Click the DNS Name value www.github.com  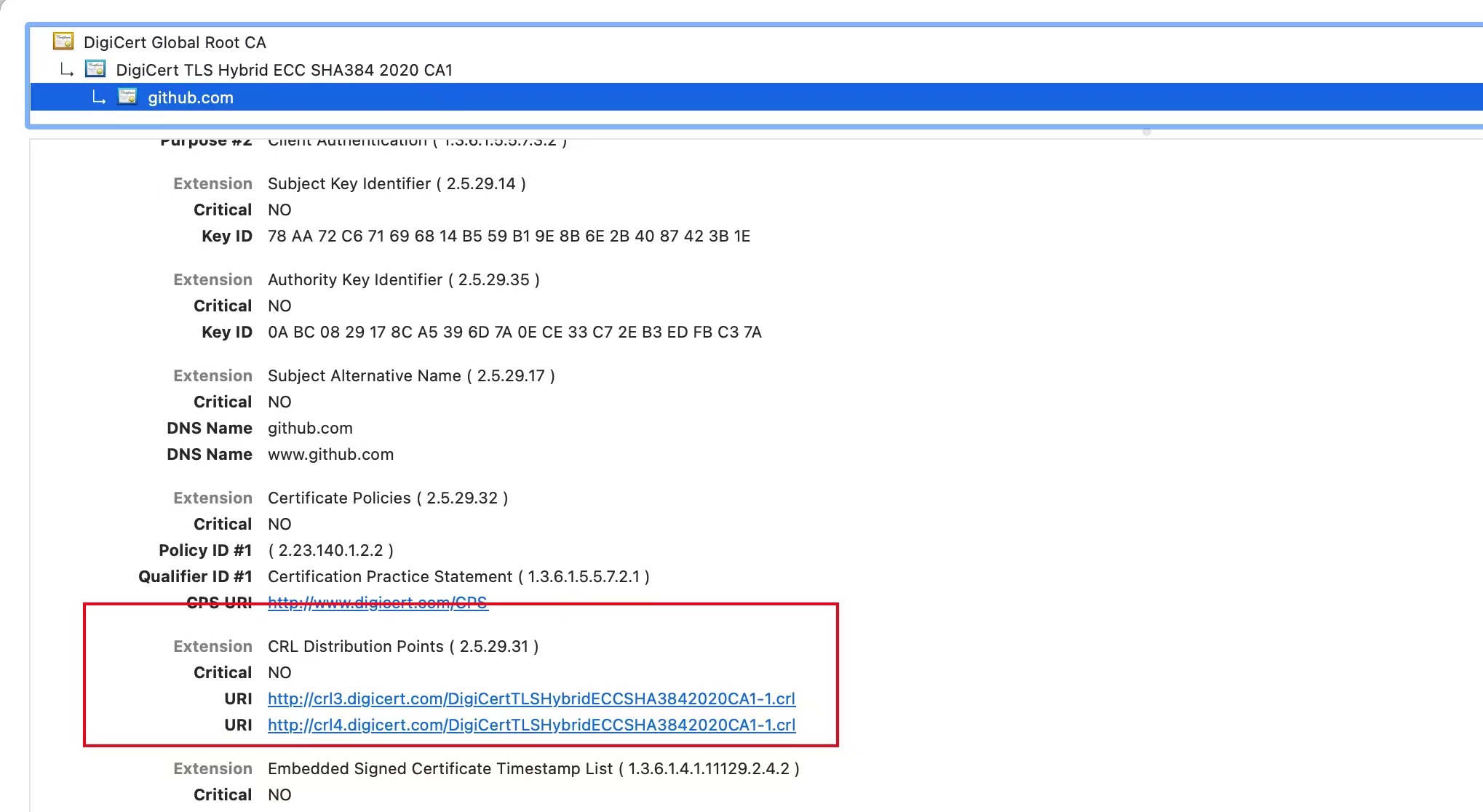[330, 454]
